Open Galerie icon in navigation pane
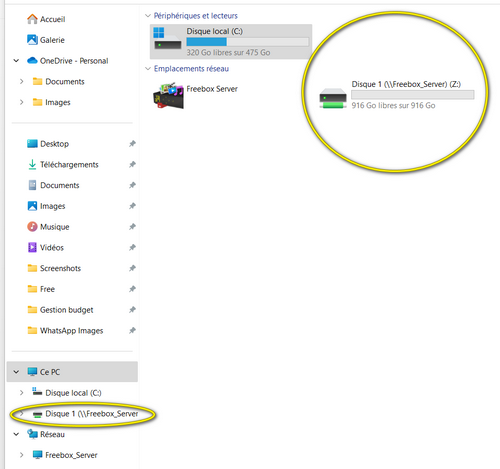500x469 pixels. coord(32,40)
